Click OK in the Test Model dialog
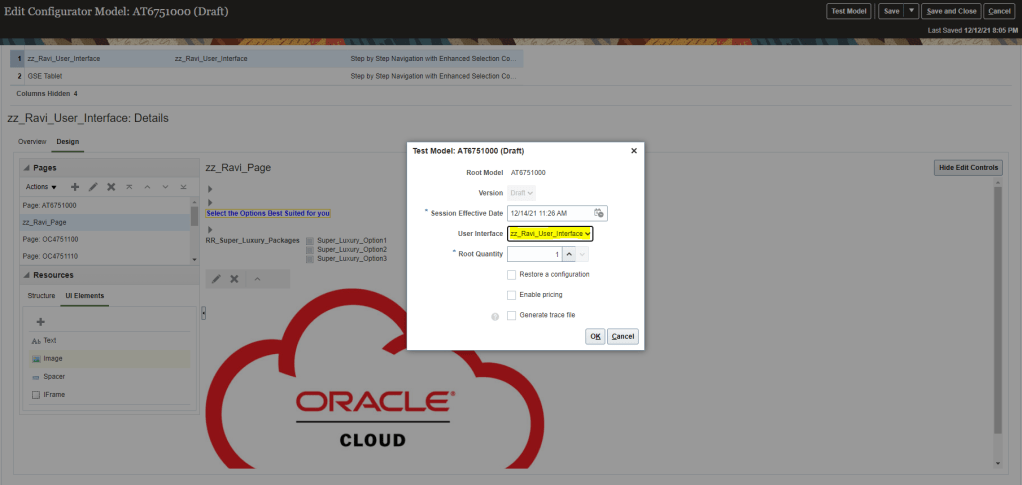The height and width of the screenshot is (485, 1022). tap(594, 336)
